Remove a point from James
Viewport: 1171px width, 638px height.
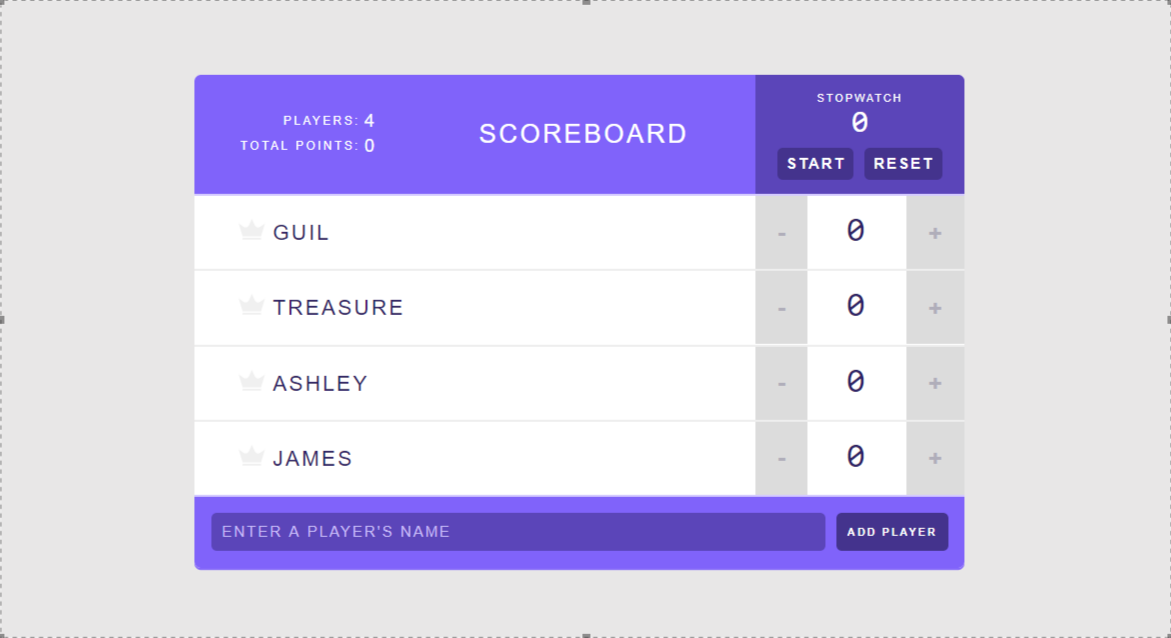(x=781, y=458)
